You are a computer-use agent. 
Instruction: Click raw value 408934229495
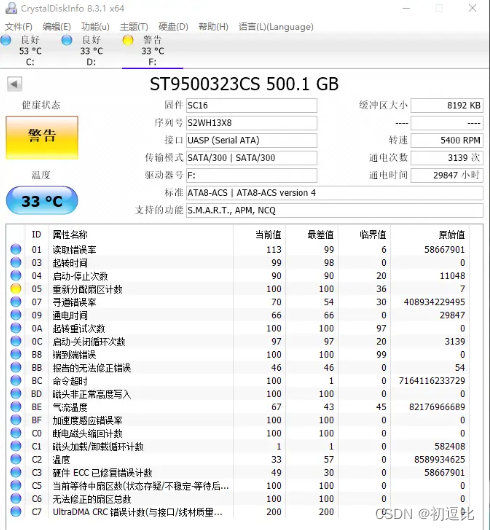(434, 302)
